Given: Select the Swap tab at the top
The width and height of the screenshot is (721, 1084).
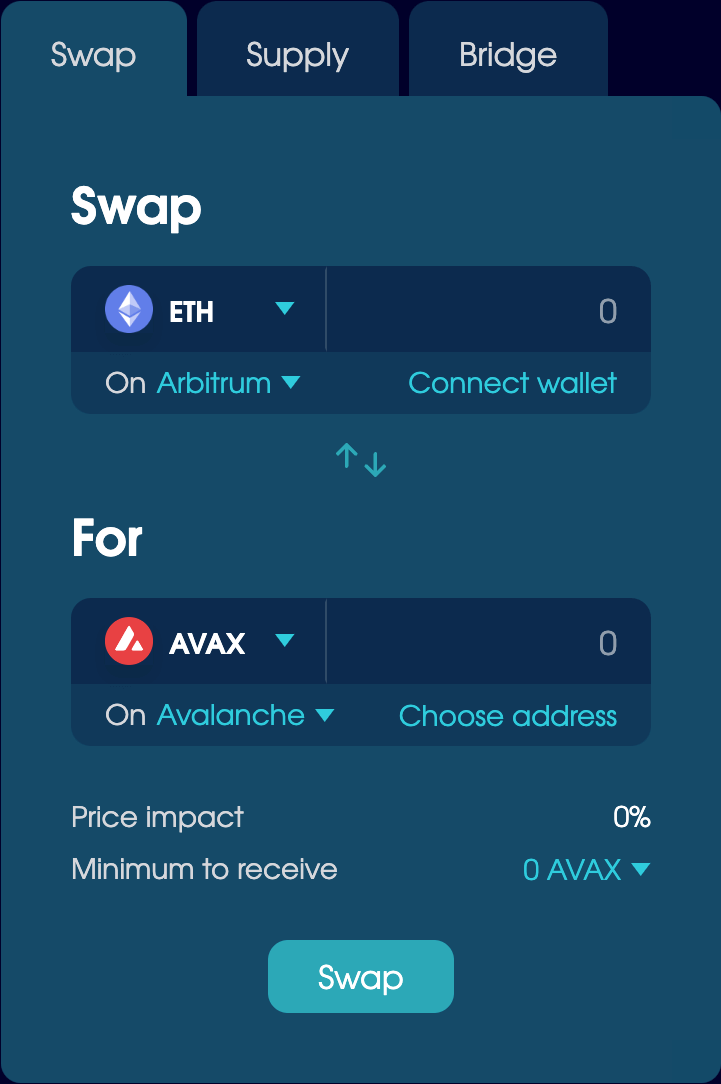Looking at the screenshot, I should coord(93,54).
